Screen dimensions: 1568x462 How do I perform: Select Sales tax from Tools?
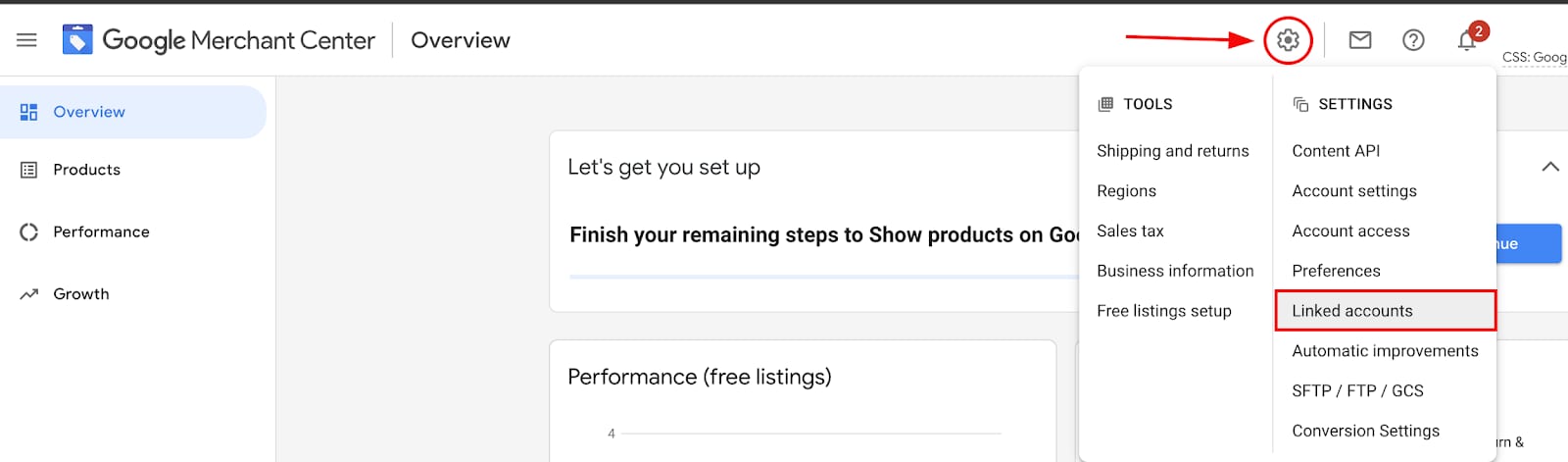(x=1130, y=231)
